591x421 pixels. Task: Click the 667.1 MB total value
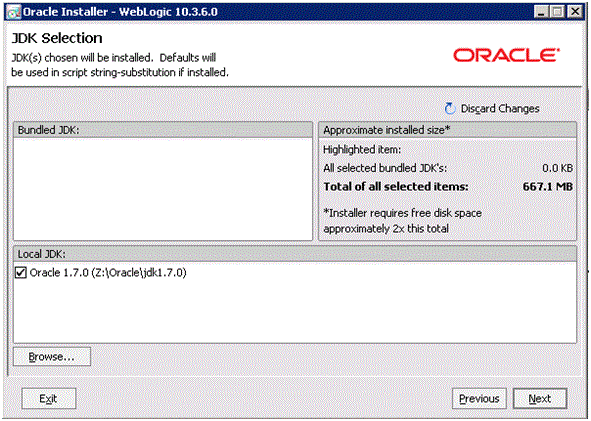pos(548,187)
